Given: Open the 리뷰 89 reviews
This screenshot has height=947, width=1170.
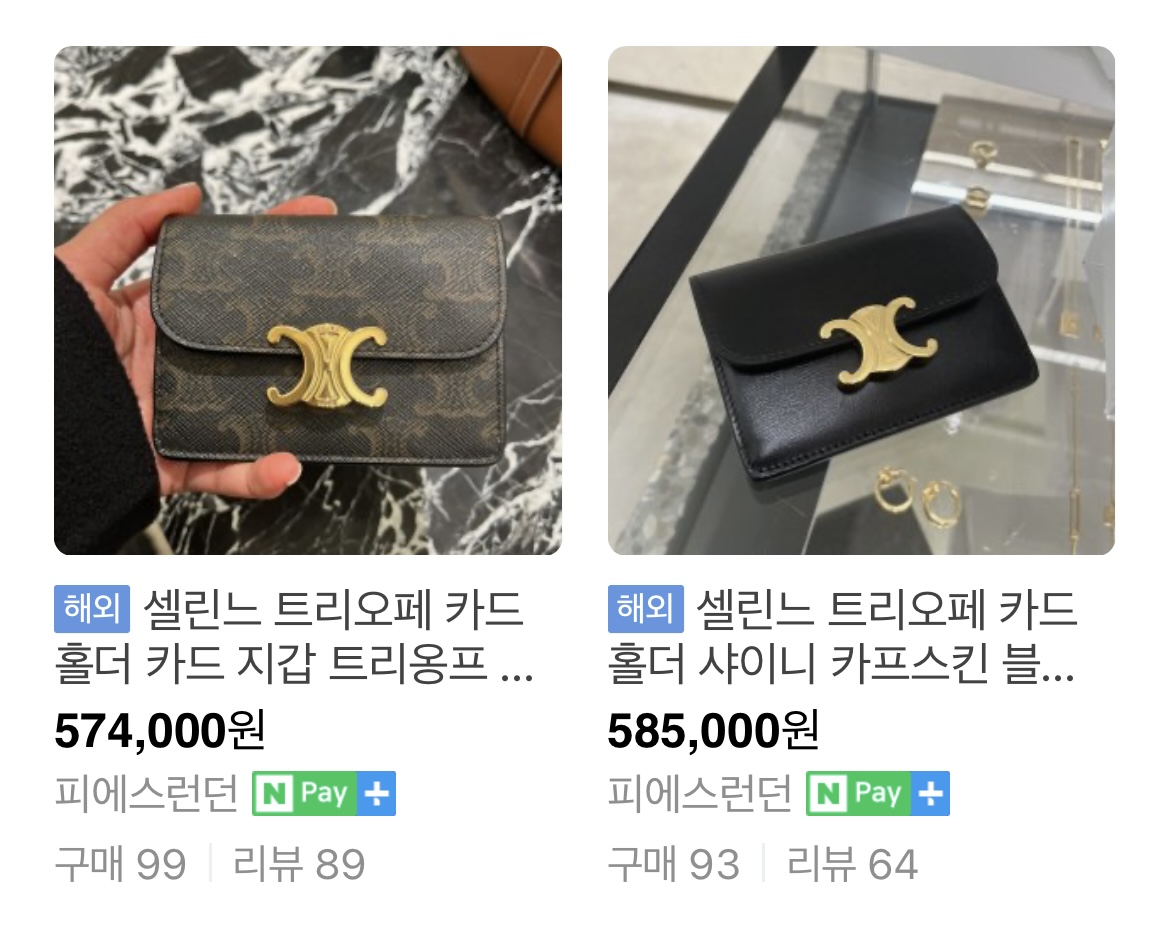Looking at the screenshot, I should click(299, 864).
